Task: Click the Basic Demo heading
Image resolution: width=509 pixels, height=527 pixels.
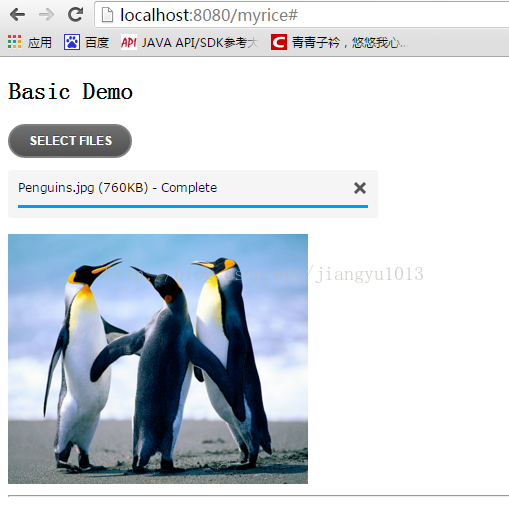Action: (x=71, y=91)
